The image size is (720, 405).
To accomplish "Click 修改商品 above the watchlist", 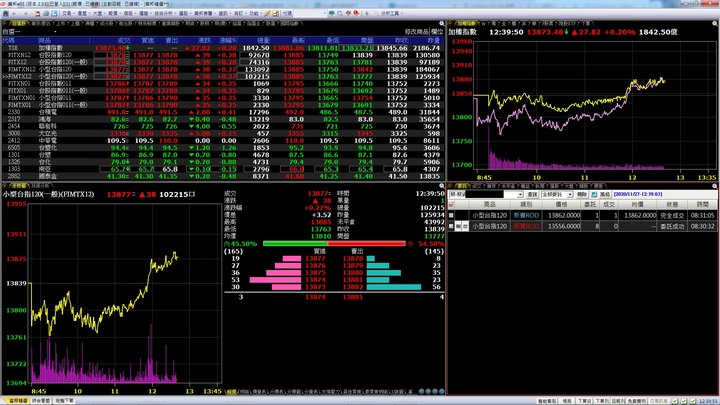I will [416, 32].
